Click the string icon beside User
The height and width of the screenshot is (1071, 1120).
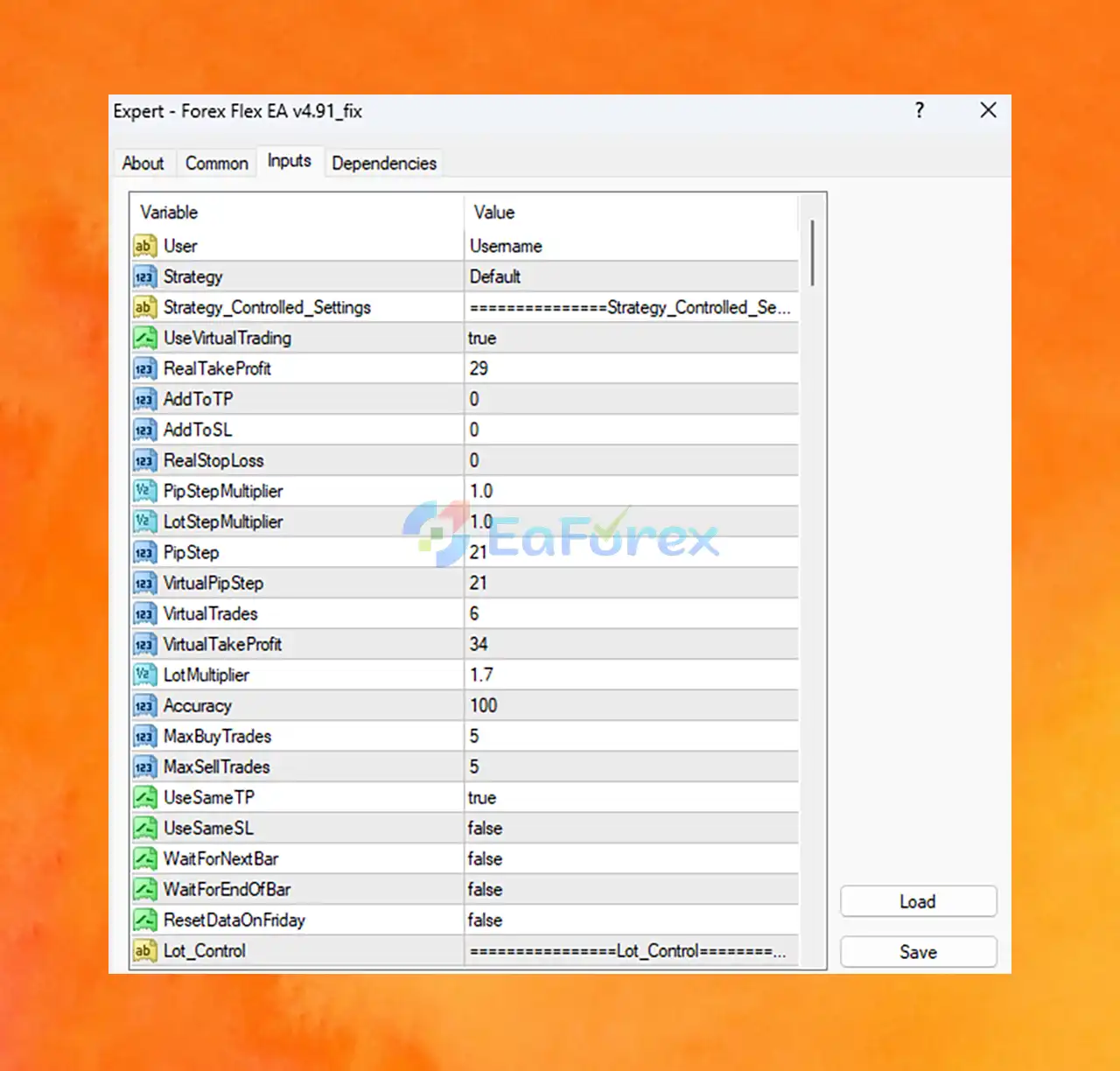click(x=144, y=246)
